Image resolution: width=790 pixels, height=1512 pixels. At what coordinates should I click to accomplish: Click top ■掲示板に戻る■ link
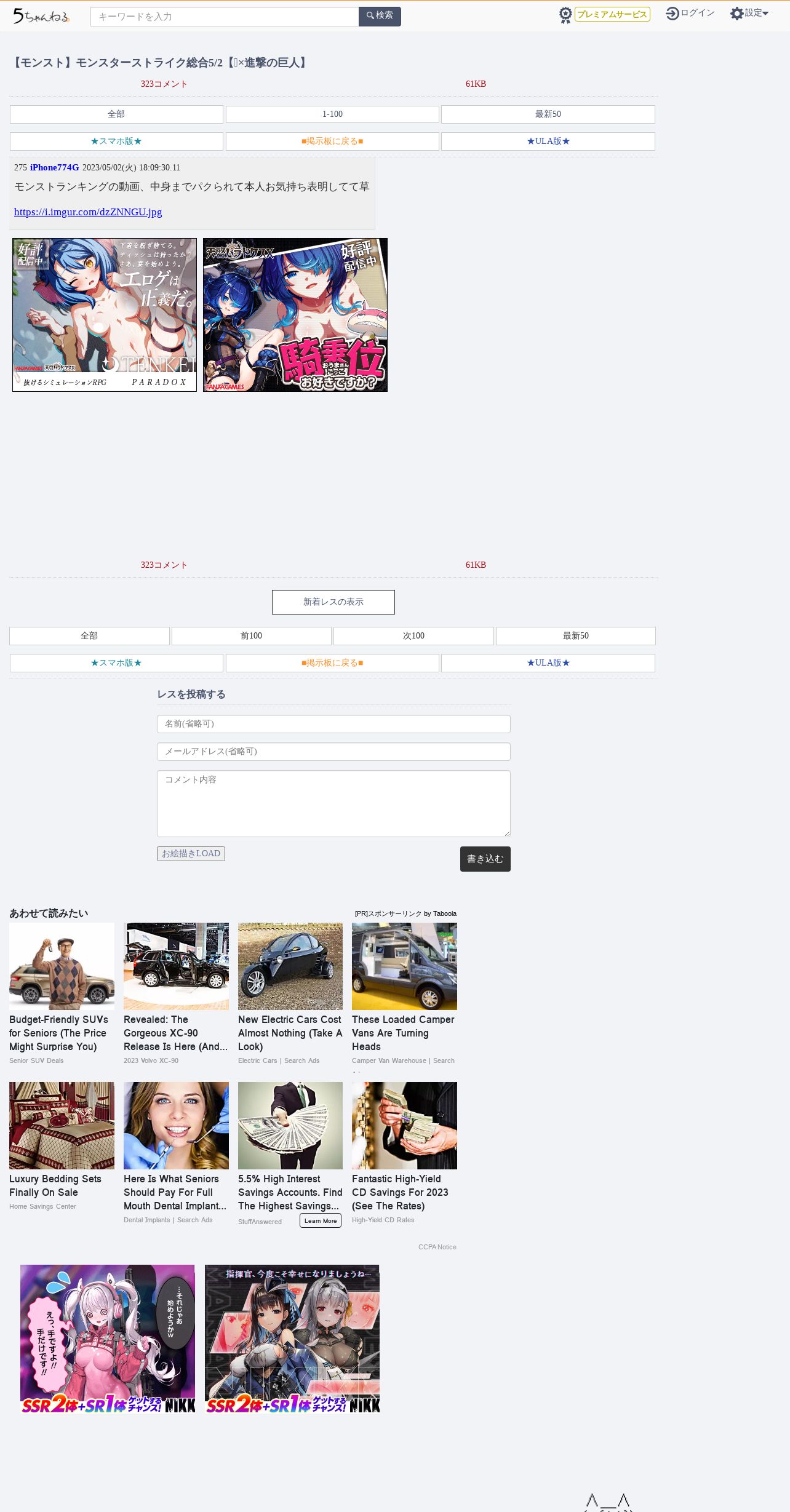(x=332, y=141)
